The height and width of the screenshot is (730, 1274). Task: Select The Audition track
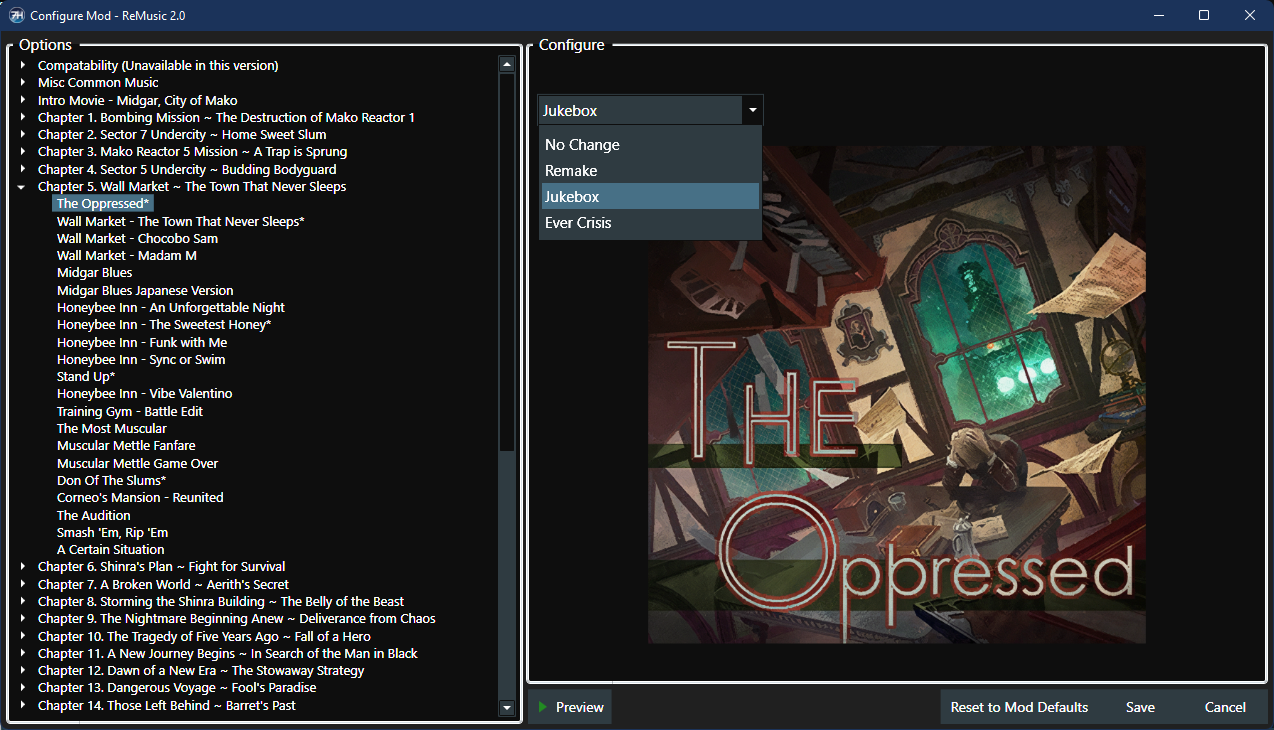94,515
